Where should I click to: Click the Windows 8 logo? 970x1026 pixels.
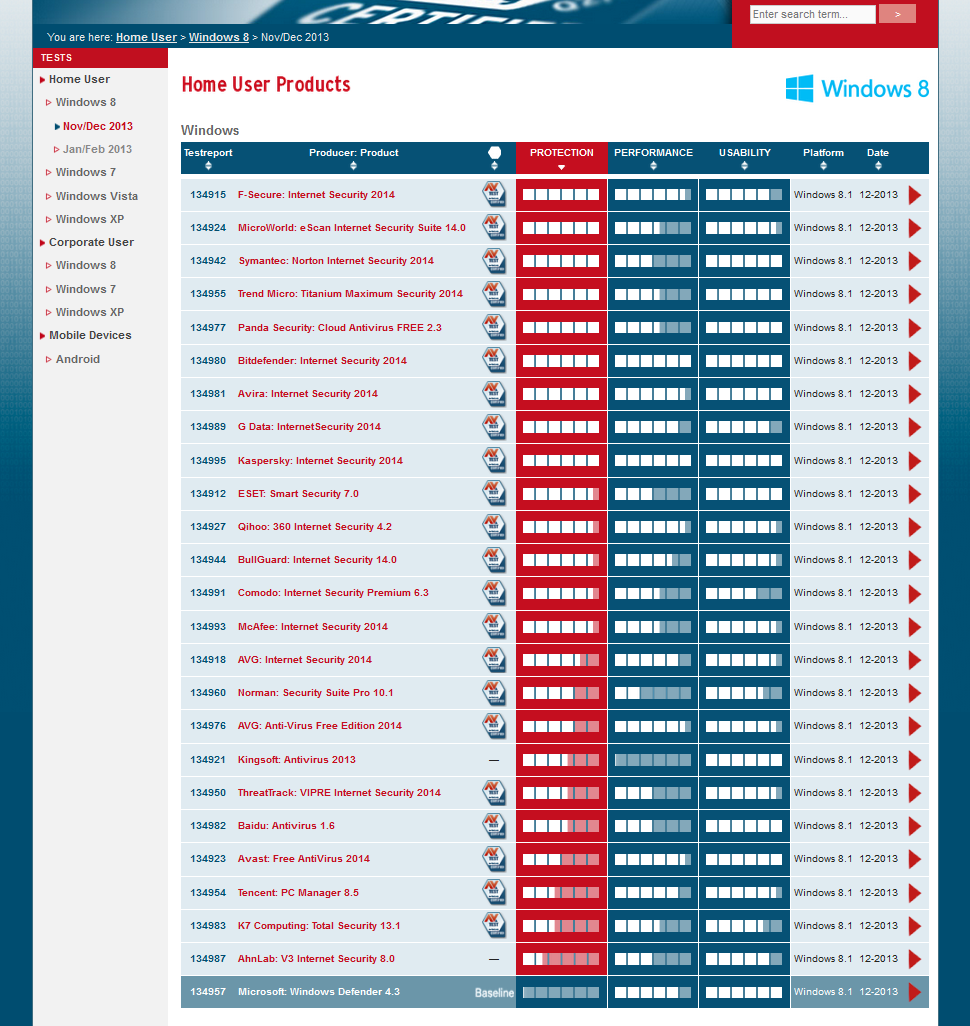pos(857,88)
